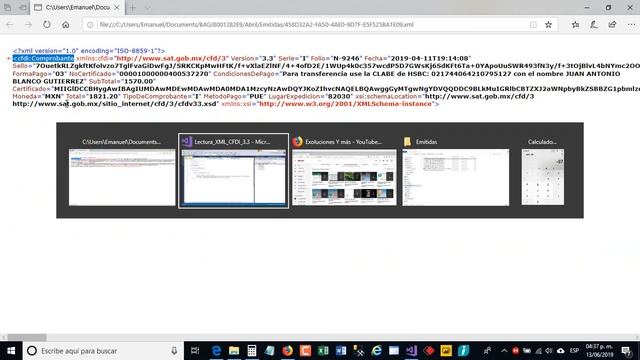Image resolution: width=640 pixels, height=360 pixels.
Task: Share this page icon in Edge
Action: (x=612, y=25)
